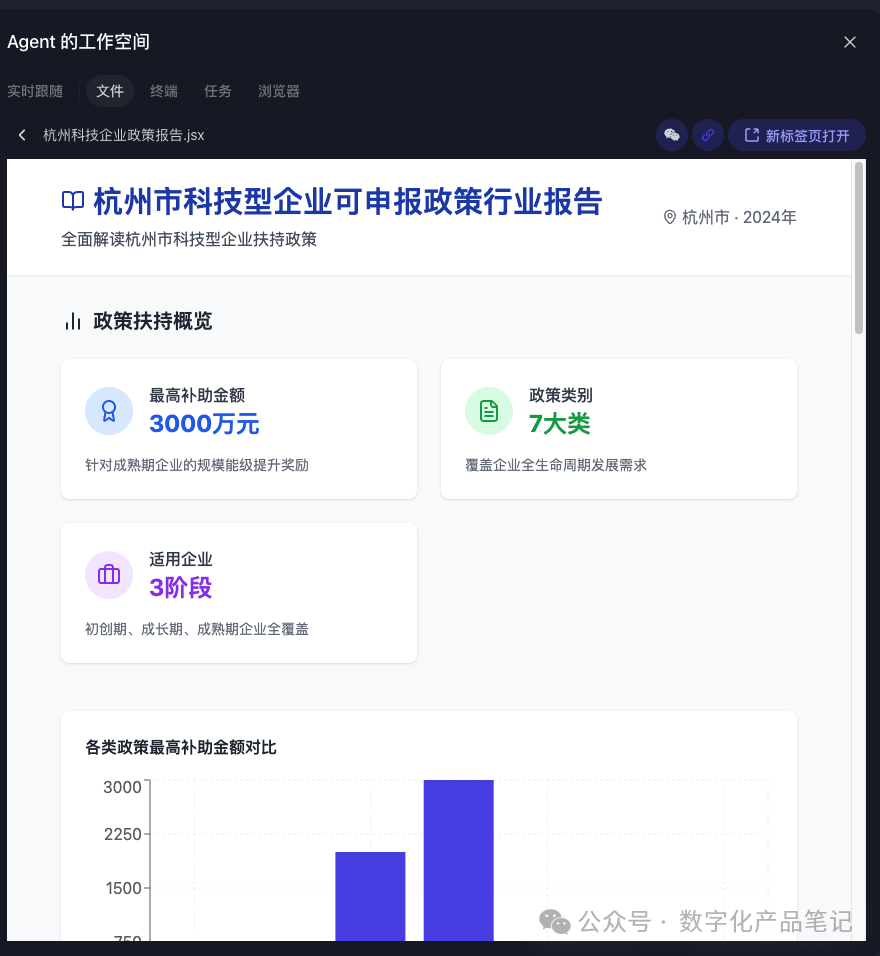Click the 3000万元 value
Image resolution: width=880 pixels, height=956 pixels.
tap(204, 424)
